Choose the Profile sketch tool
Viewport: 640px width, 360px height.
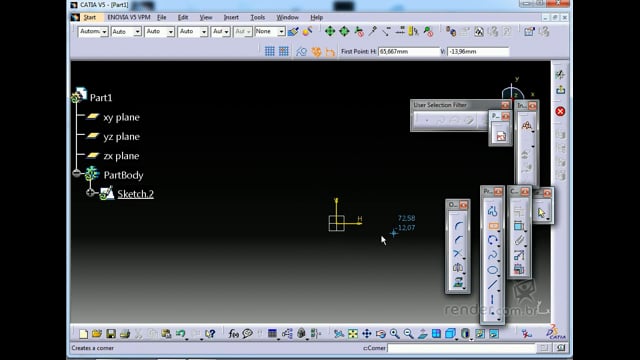(492, 211)
